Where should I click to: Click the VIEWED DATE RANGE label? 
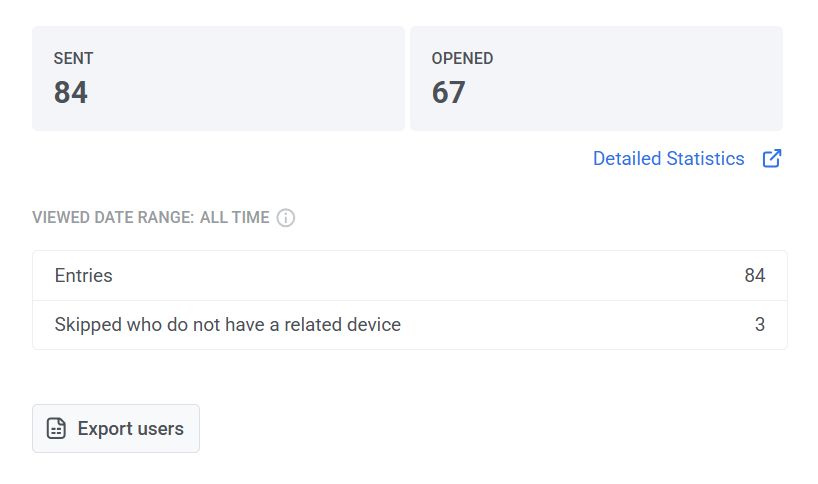[x=112, y=218]
